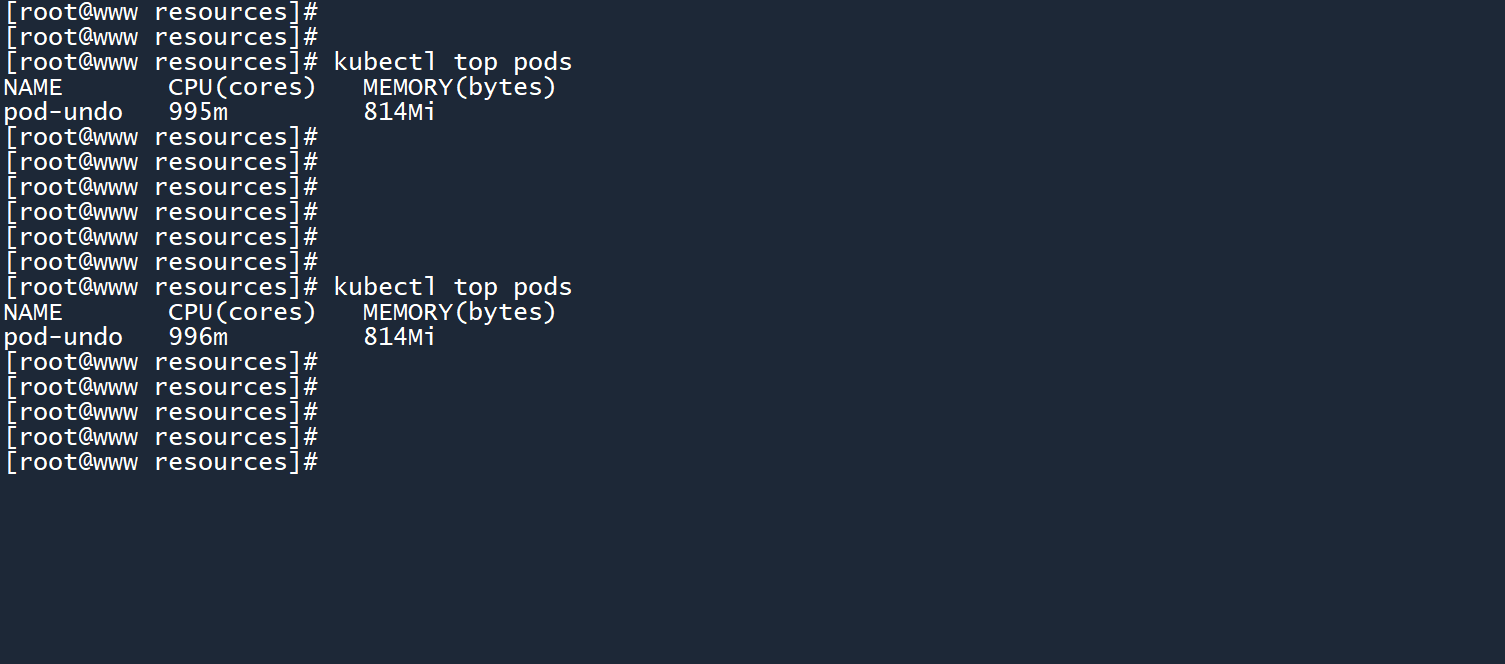Click the 995m CPU value
The width and height of the screenshot is (1505, 664).
coord(198,112)
